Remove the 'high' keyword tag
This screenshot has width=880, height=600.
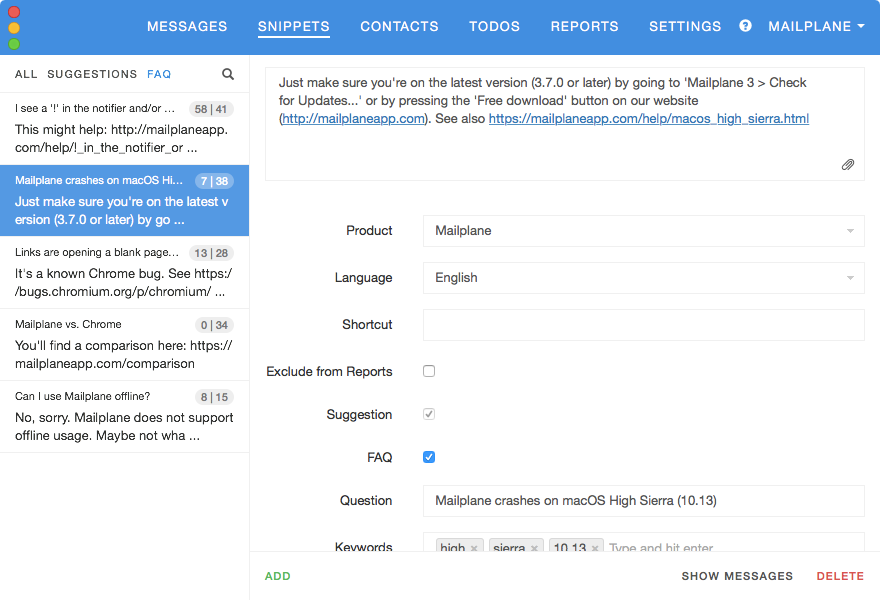coord(475,548)
